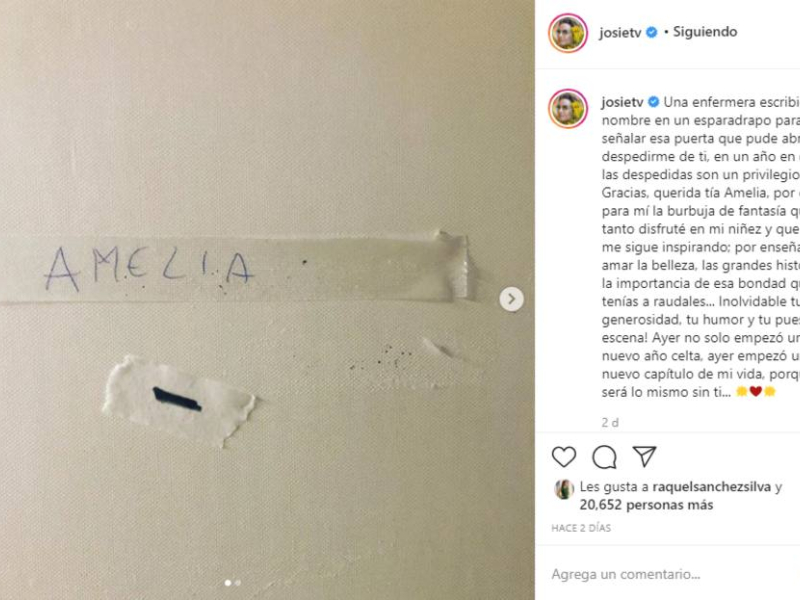Open josietv avatar beside caption

[568, 109]
